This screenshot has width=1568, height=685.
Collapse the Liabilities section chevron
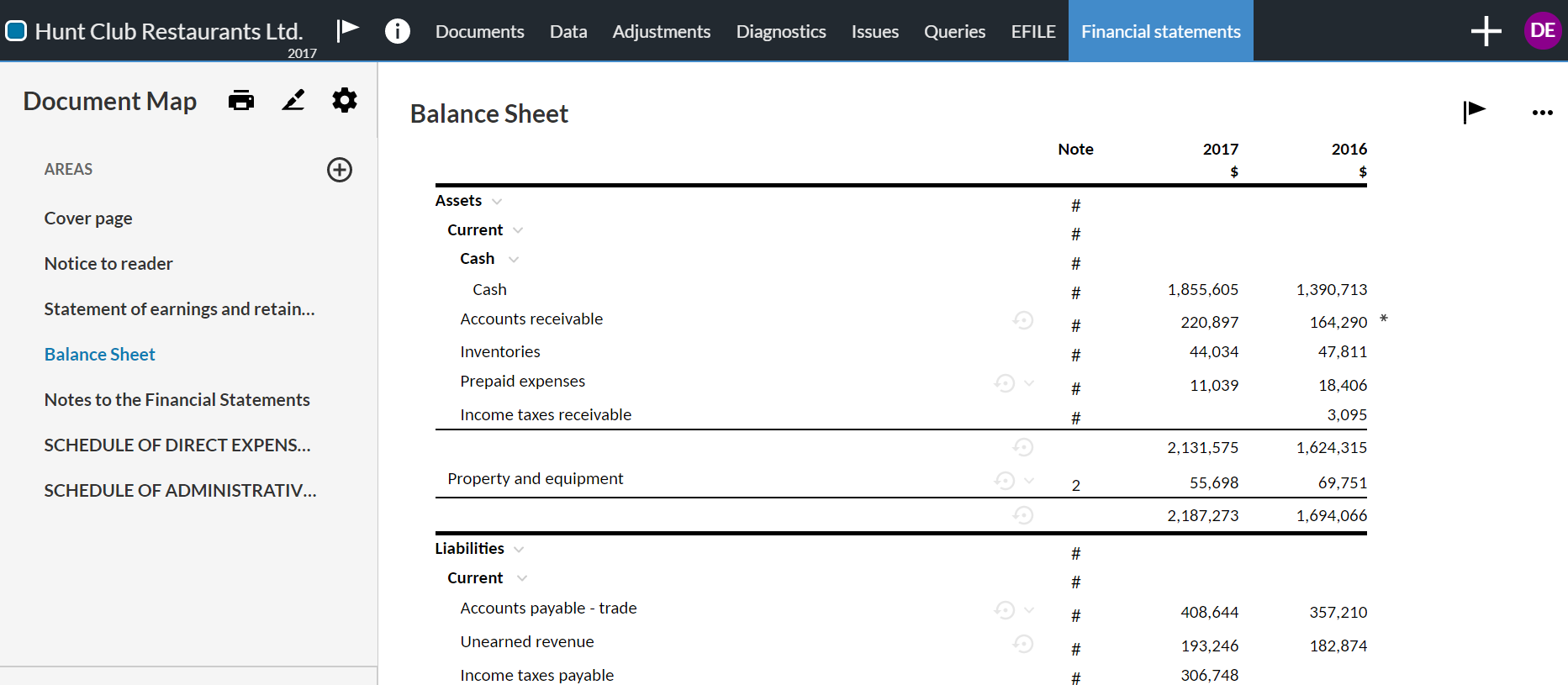(x=519, y=550)
